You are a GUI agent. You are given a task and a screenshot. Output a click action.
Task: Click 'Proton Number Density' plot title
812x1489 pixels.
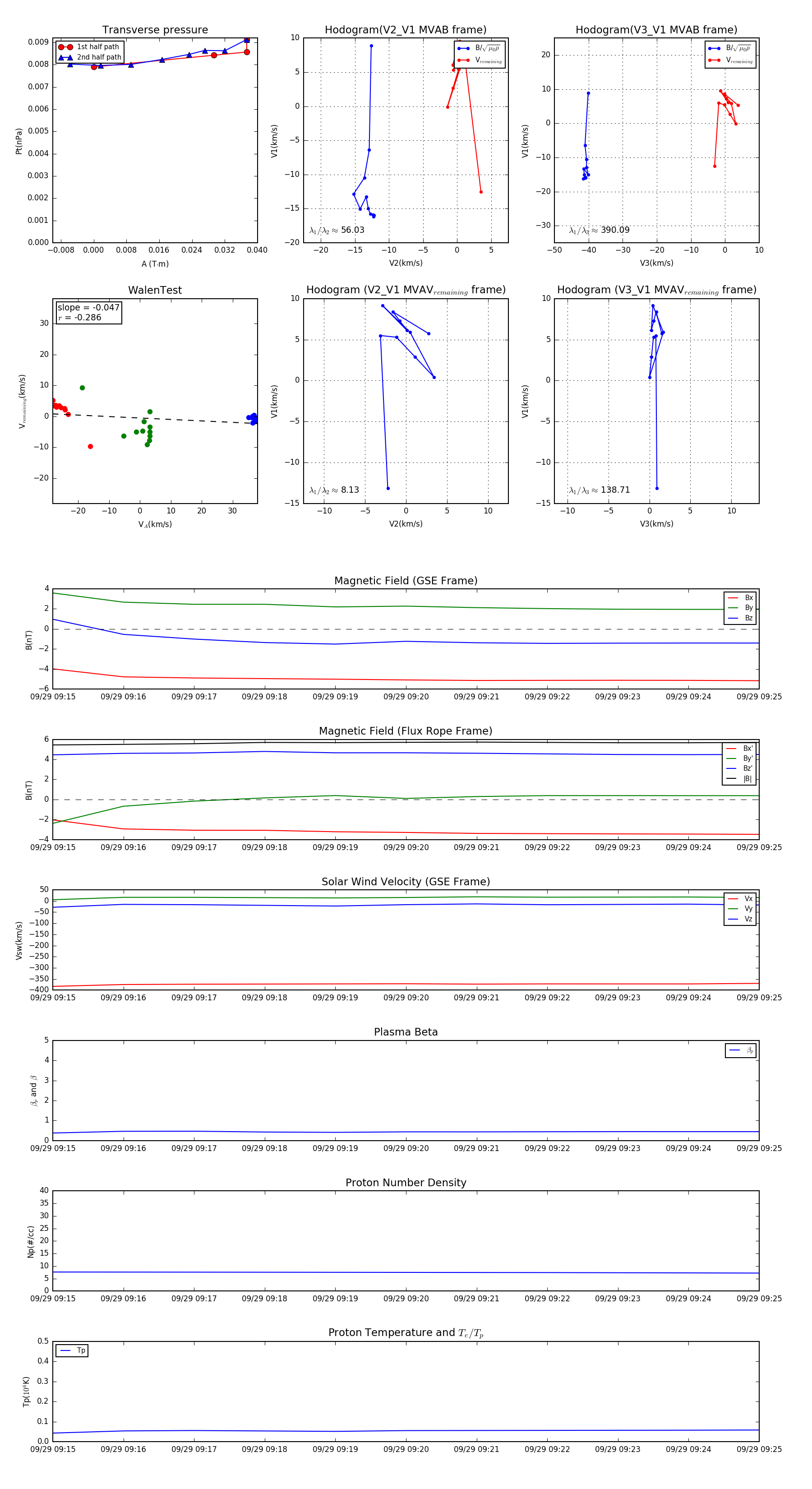click(406, 1183)
